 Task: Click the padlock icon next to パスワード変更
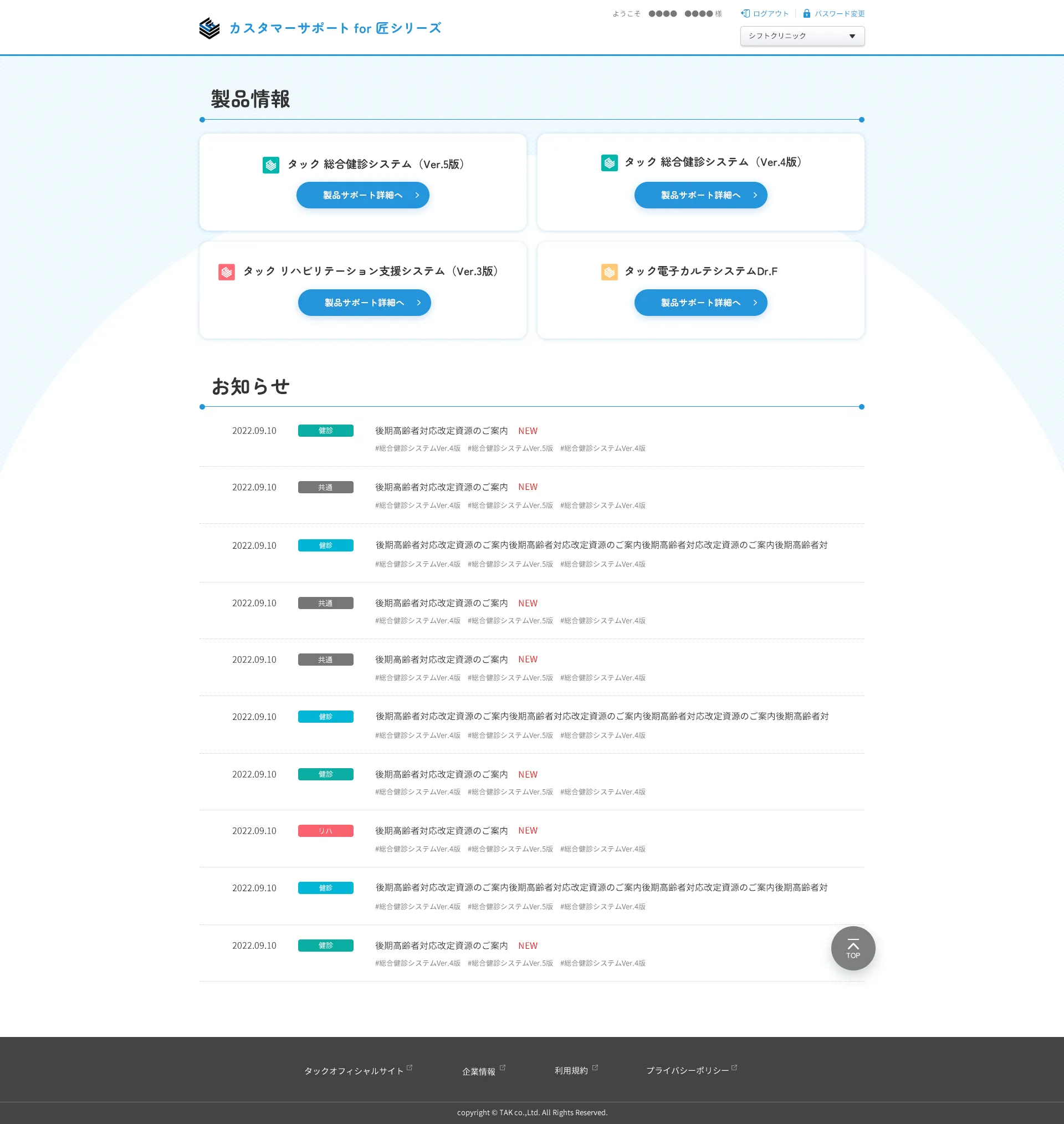pos(806,13)
